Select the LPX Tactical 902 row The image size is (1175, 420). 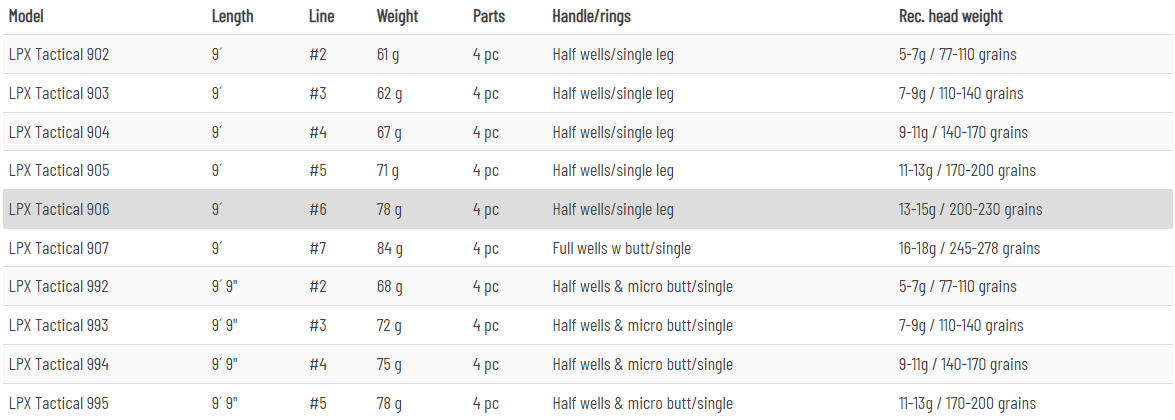pos(588,55)
